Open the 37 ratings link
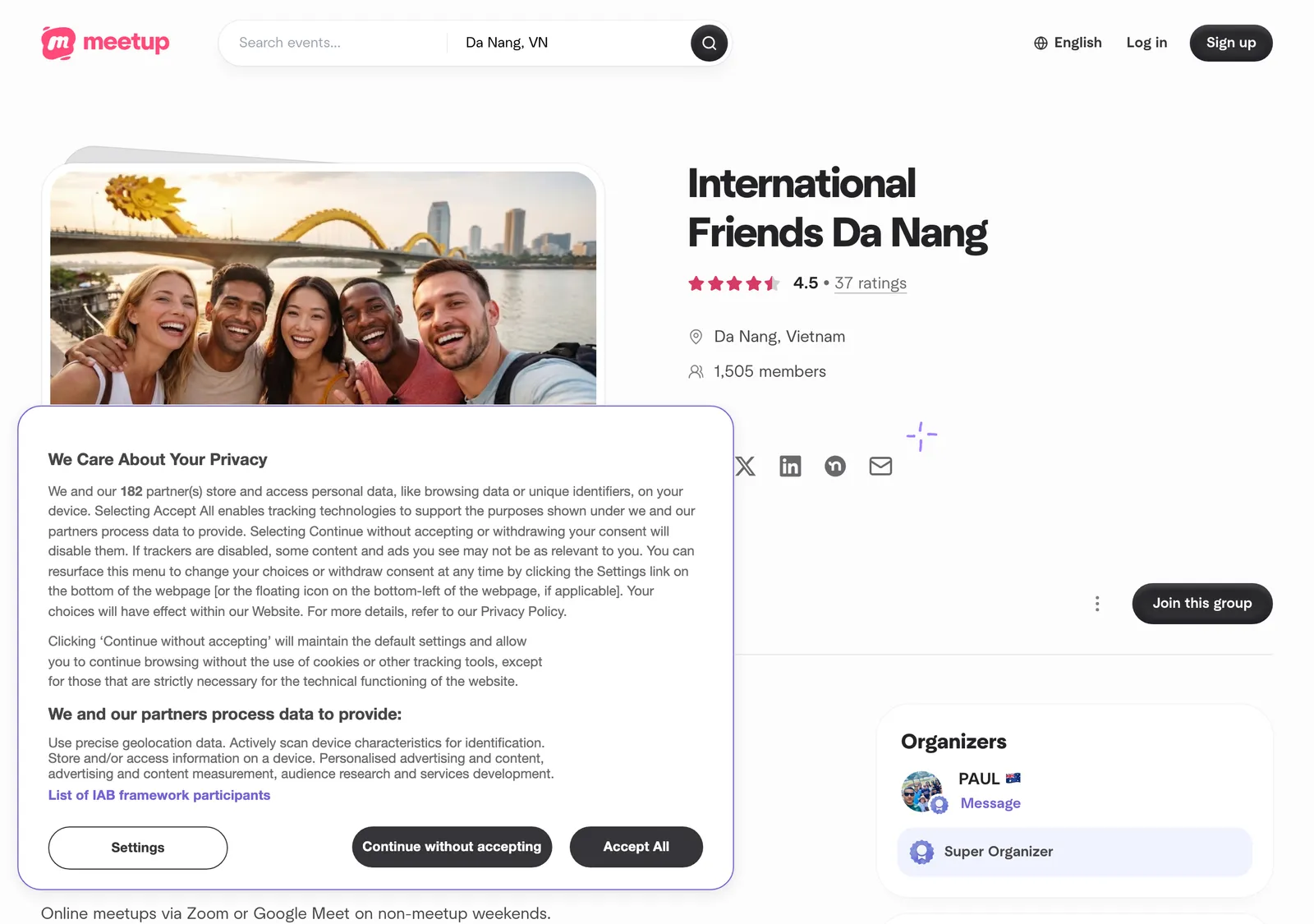 (871, 283)
